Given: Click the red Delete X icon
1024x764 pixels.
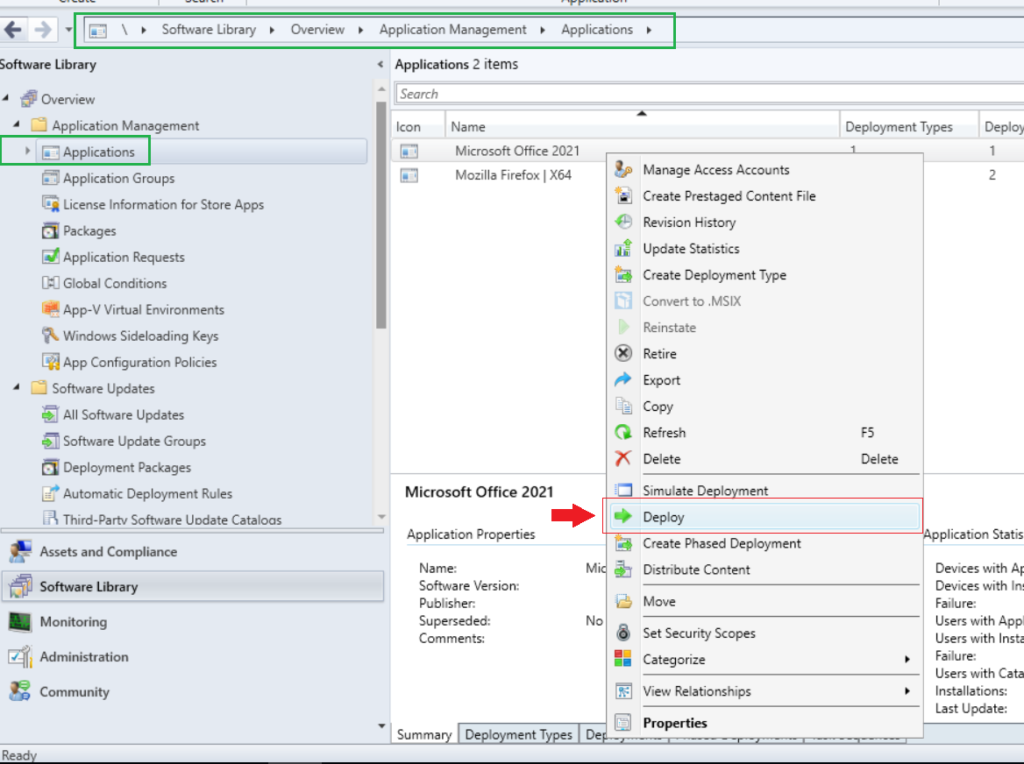Looking at the screenshot, I should 623,458.
